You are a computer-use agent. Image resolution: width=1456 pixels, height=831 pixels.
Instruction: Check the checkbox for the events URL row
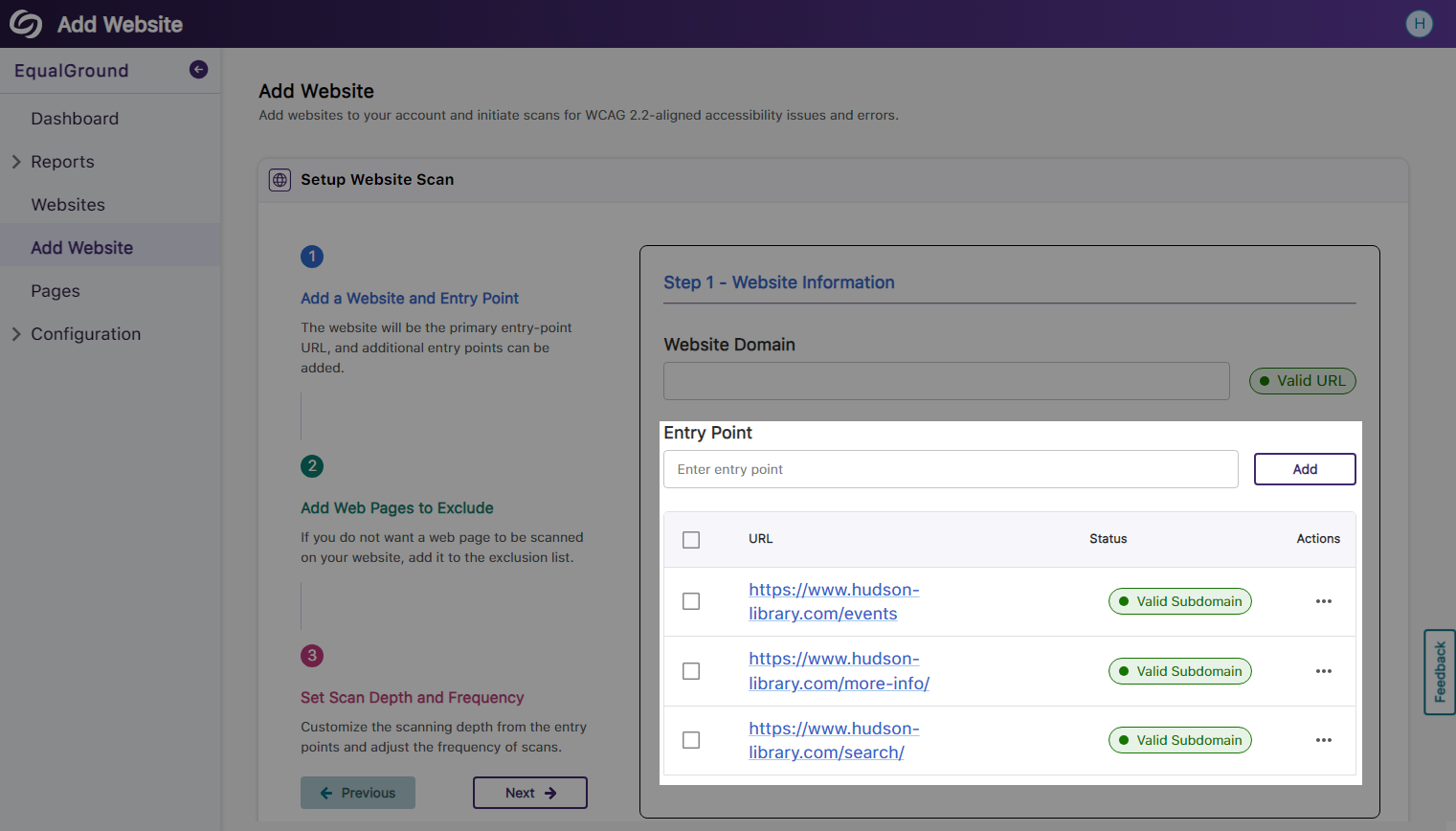[x=691, y=601]
